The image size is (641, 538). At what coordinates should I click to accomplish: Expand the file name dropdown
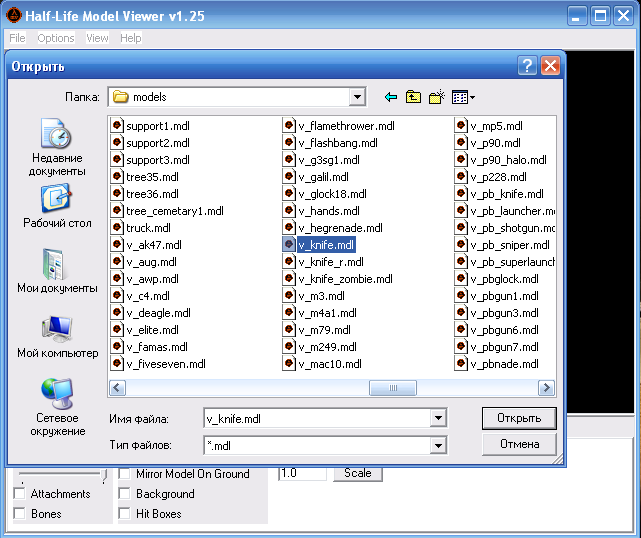[x=437, y=418]
